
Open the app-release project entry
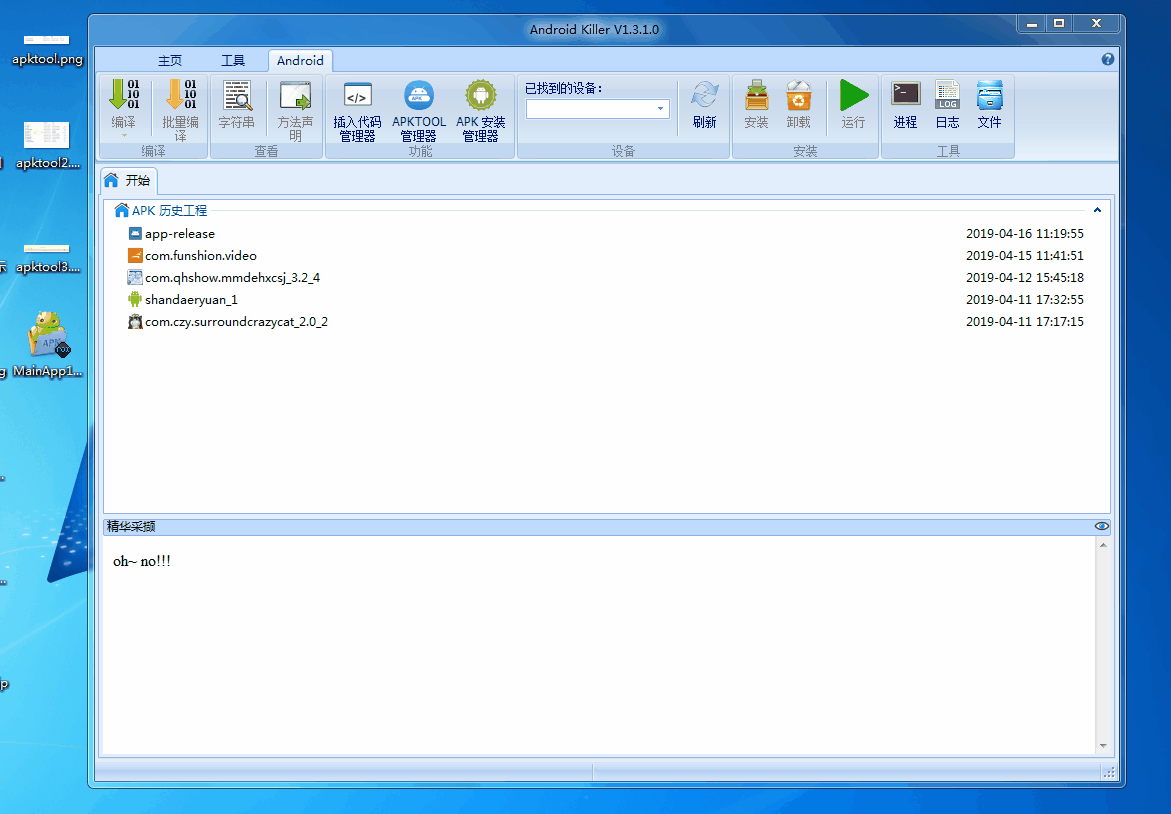180,234
